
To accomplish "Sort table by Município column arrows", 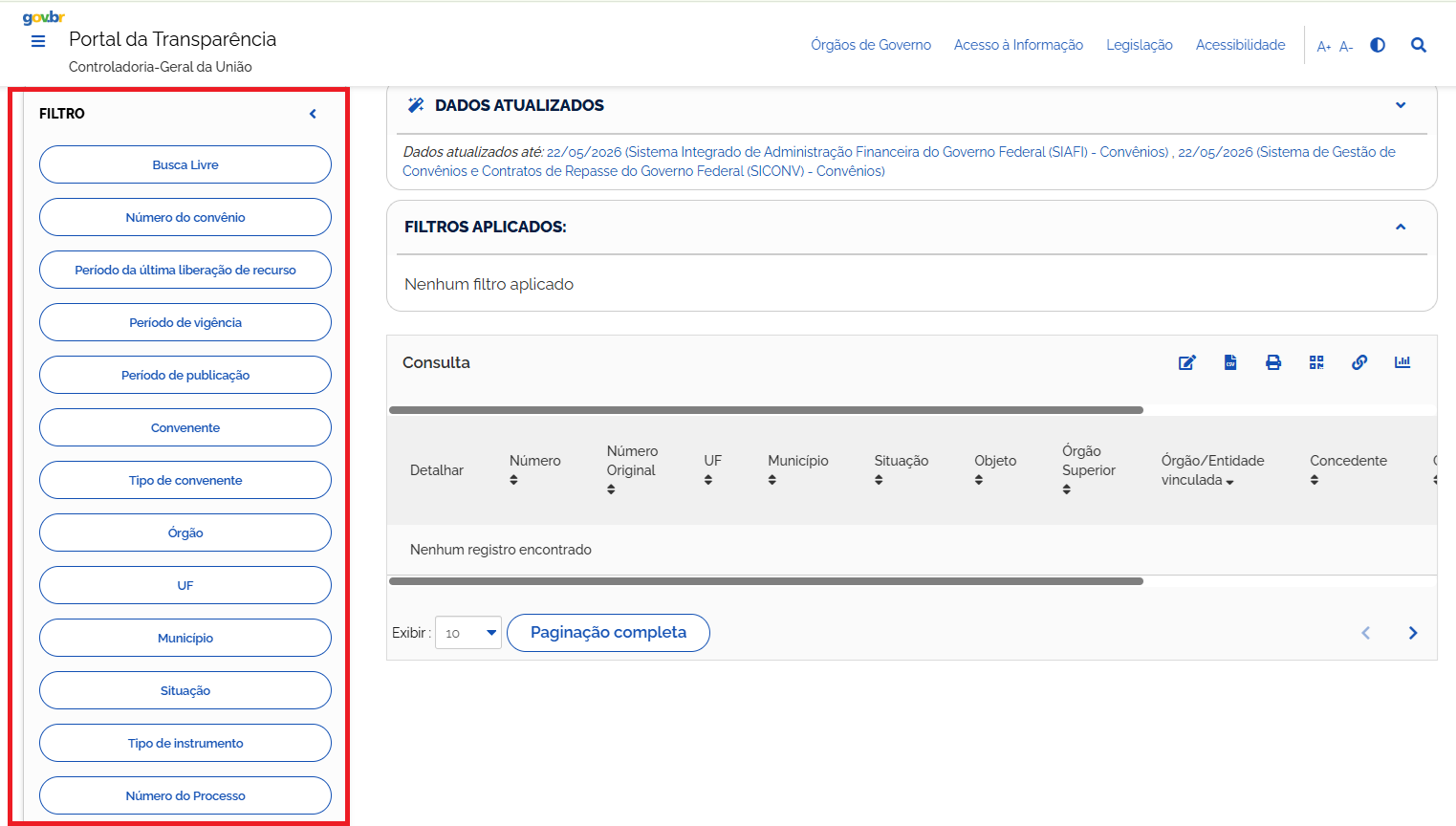I will point(772,480).
